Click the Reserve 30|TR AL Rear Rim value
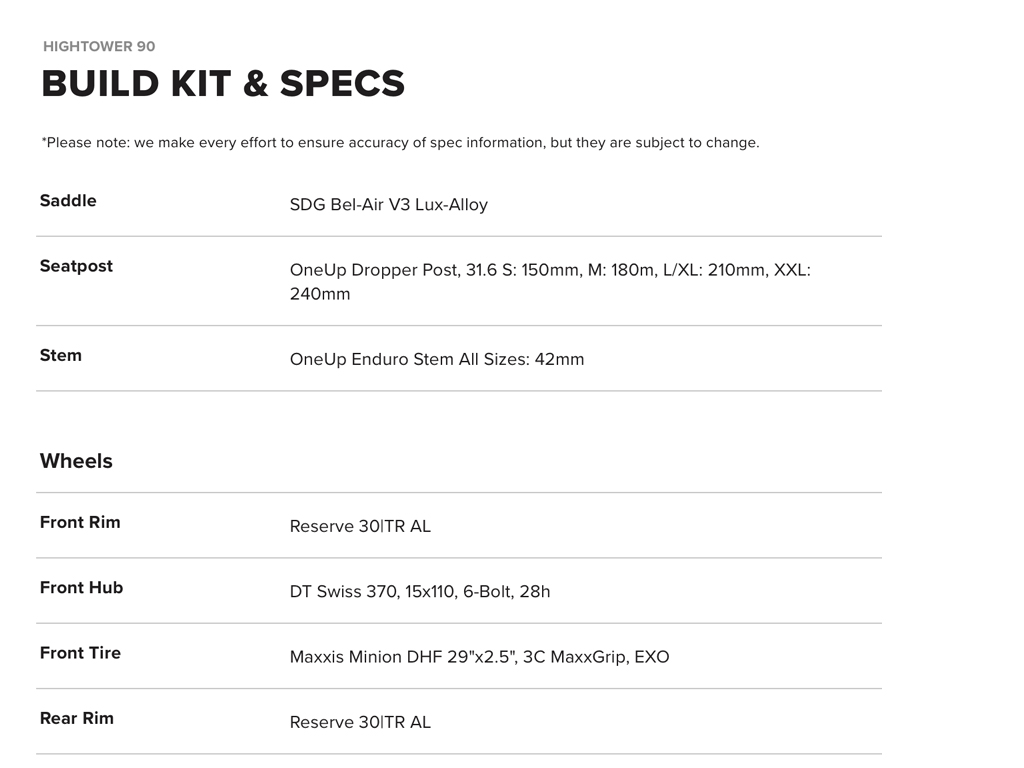The width and height of the screenshot is (1024, 768). coord(360,722)
